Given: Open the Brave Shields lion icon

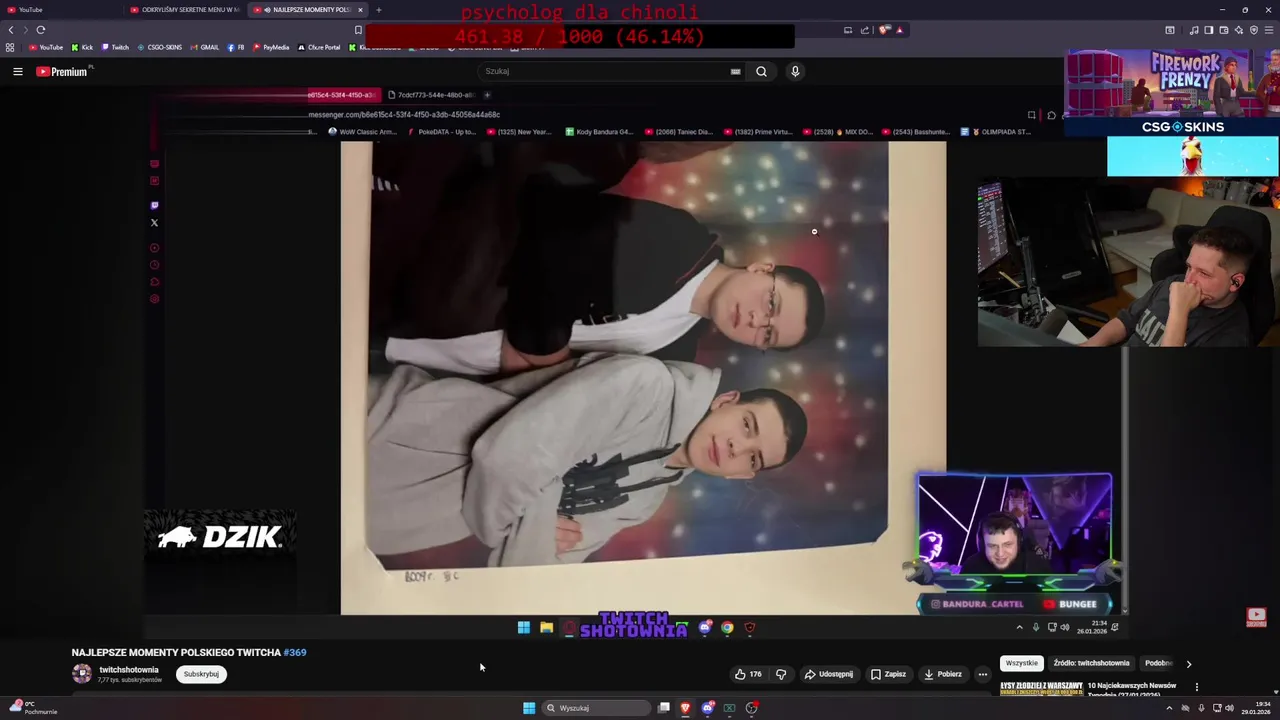Looking at the screenshot, I should pyautogui.click(x=884, y=30).
